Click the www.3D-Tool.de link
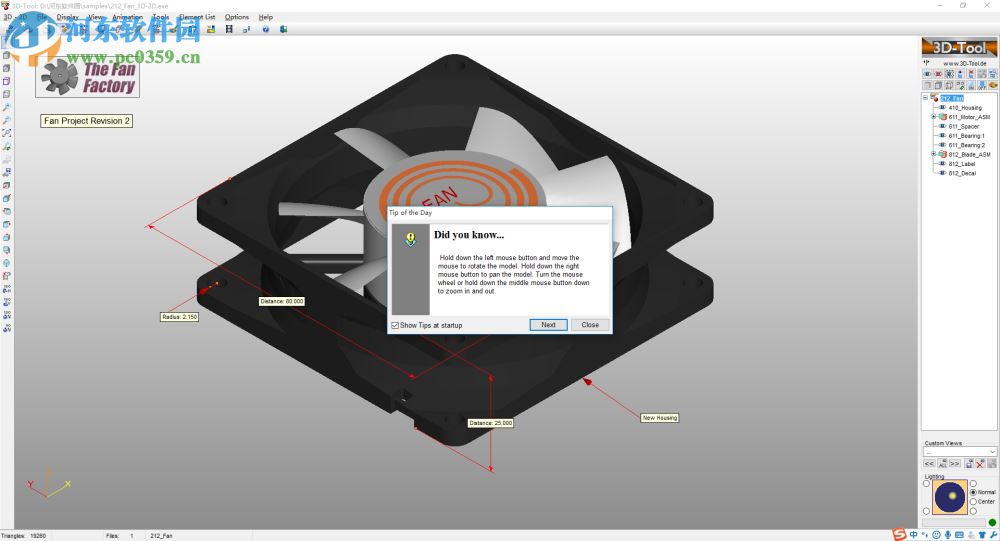This screenshot has height=541, width=1000. (965, 63)
